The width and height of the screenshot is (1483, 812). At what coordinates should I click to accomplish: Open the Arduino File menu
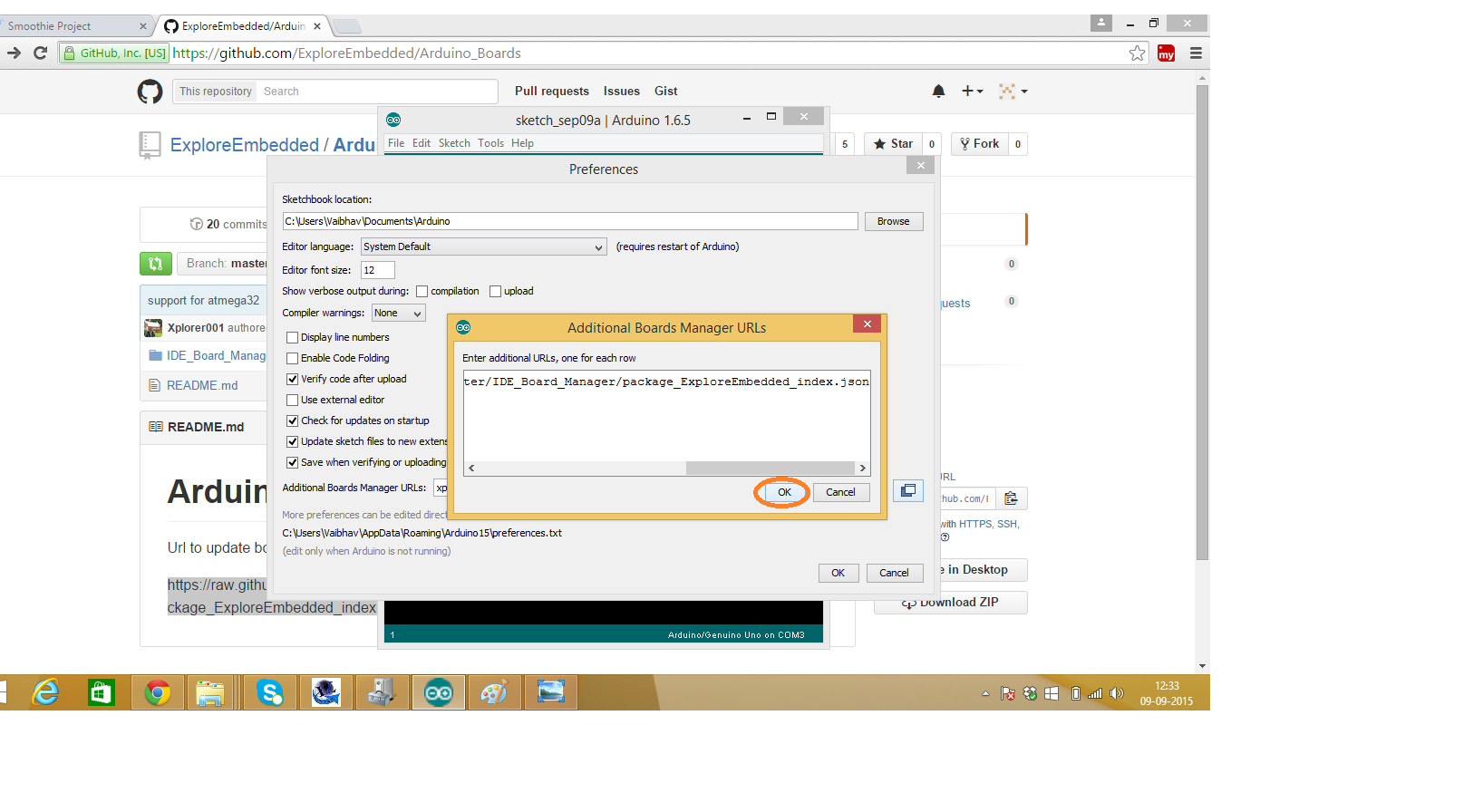pos(396,143)
